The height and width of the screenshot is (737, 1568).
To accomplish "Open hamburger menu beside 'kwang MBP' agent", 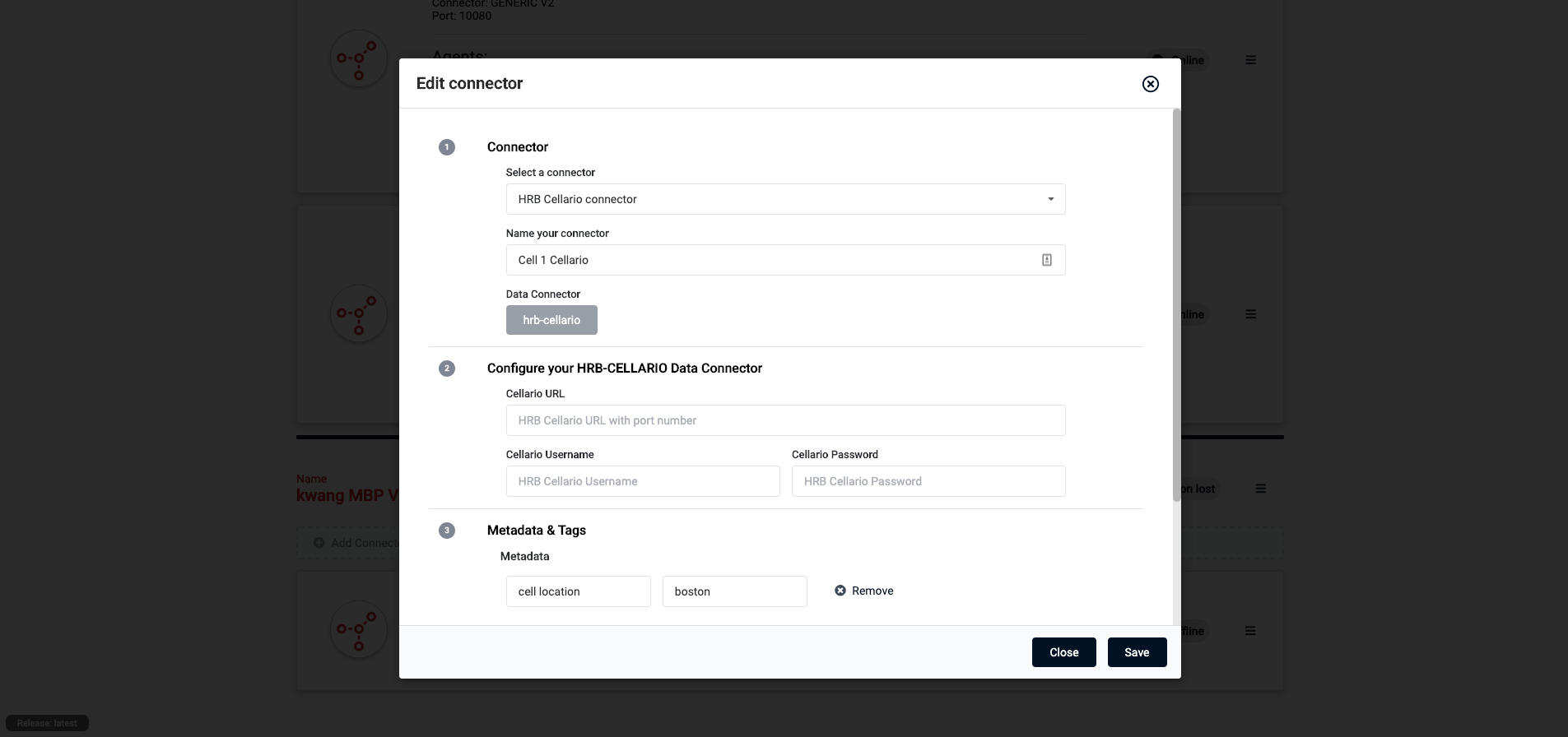I will click(x=1260, y=489).
